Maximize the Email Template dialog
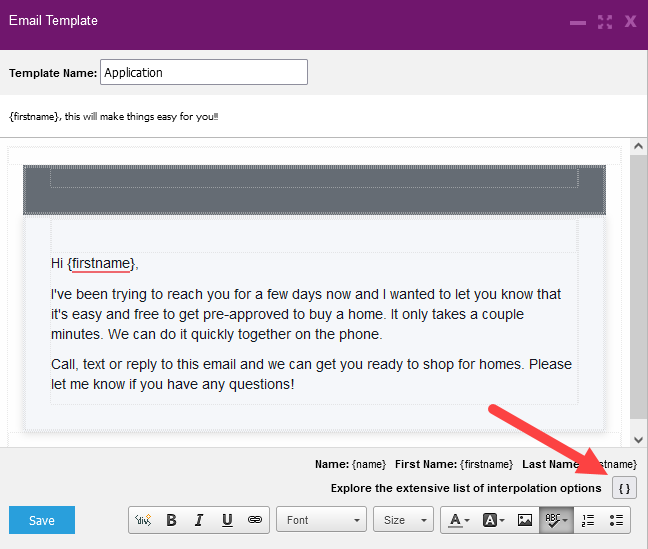This screenshot has width=648, height=549. coord(605,22)
